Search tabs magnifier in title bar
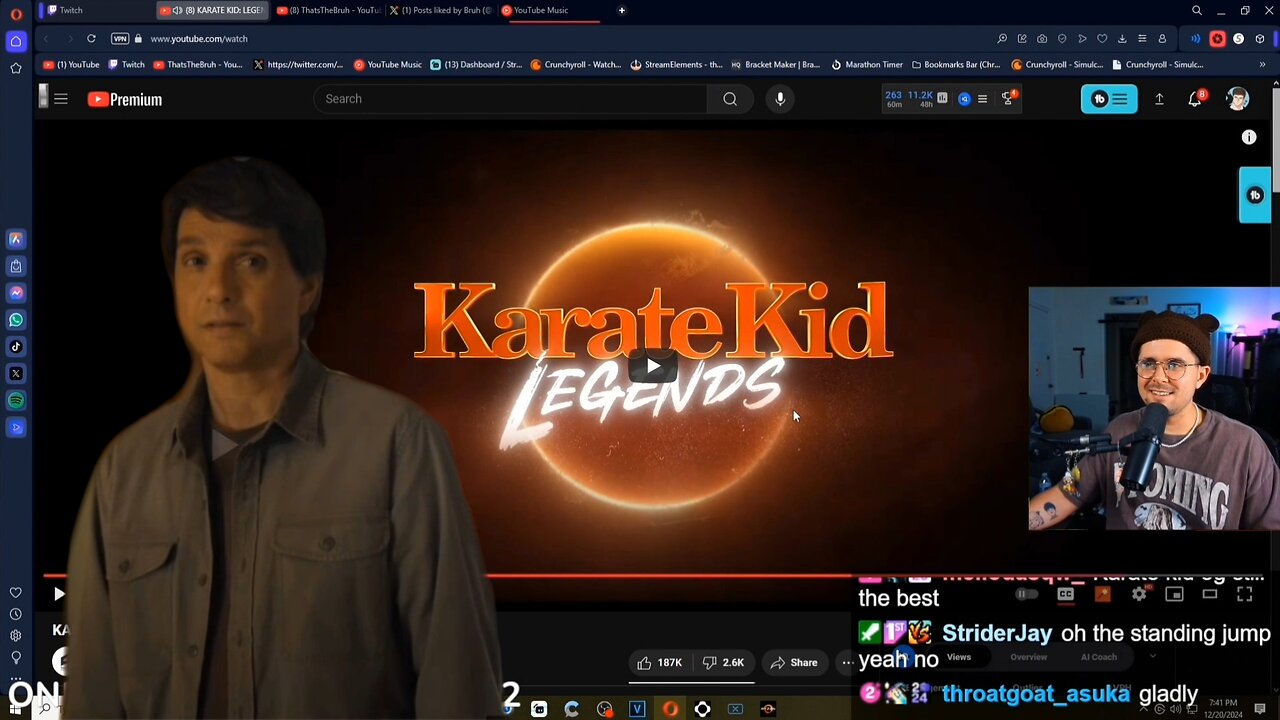Image resolution: width=1280 pixels, height=720 pixels. pos(1197,10)
